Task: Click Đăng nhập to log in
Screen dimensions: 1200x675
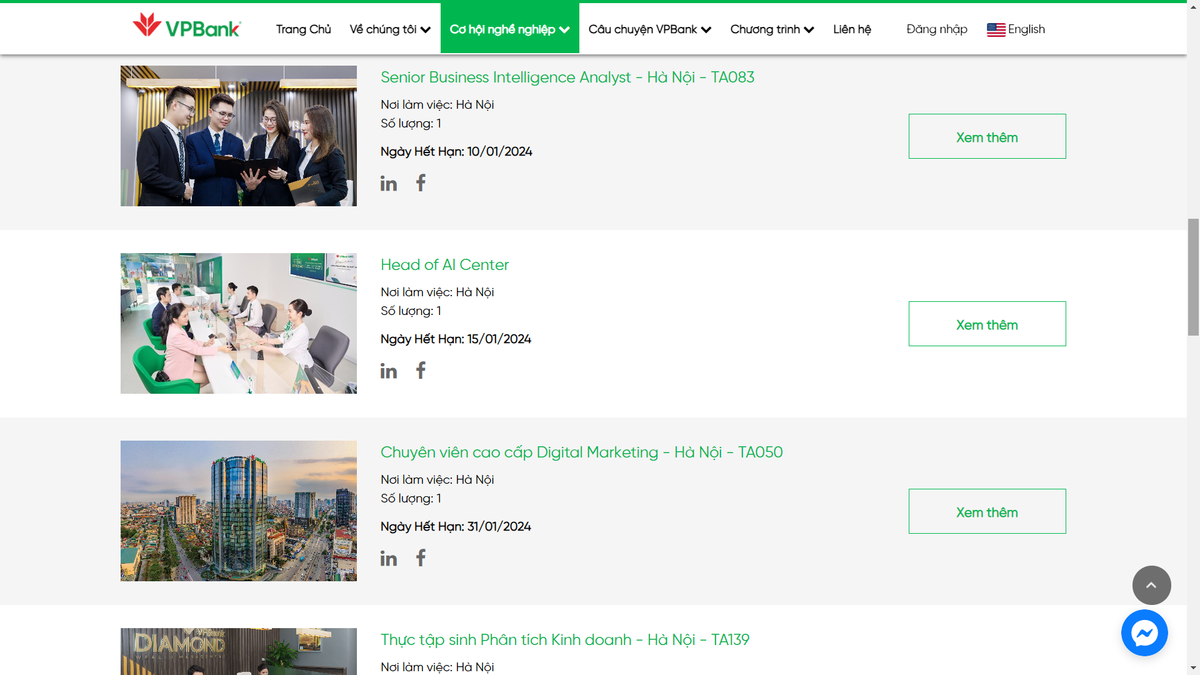Action: [x=937, y=29]
